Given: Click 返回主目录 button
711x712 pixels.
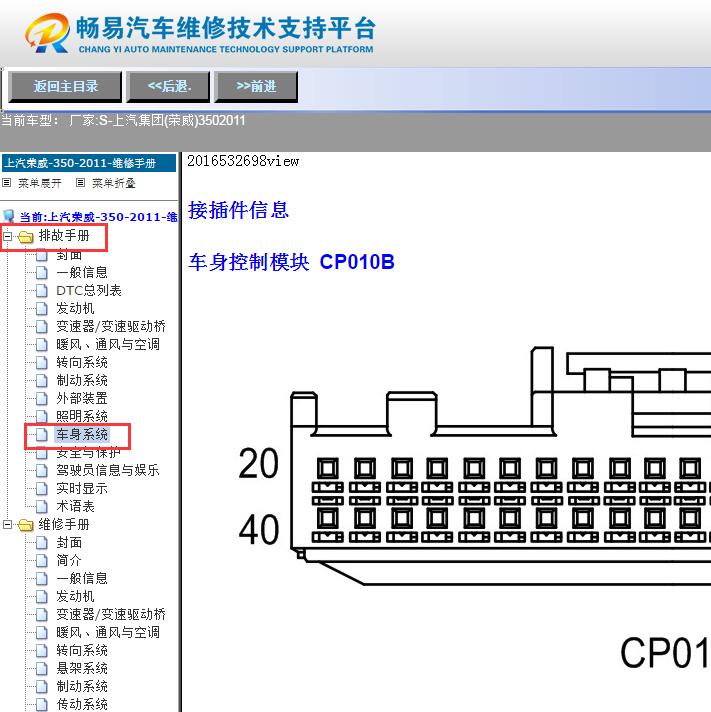Looking at the screenshot, I should pyautogui.click(x=65, y=86).
